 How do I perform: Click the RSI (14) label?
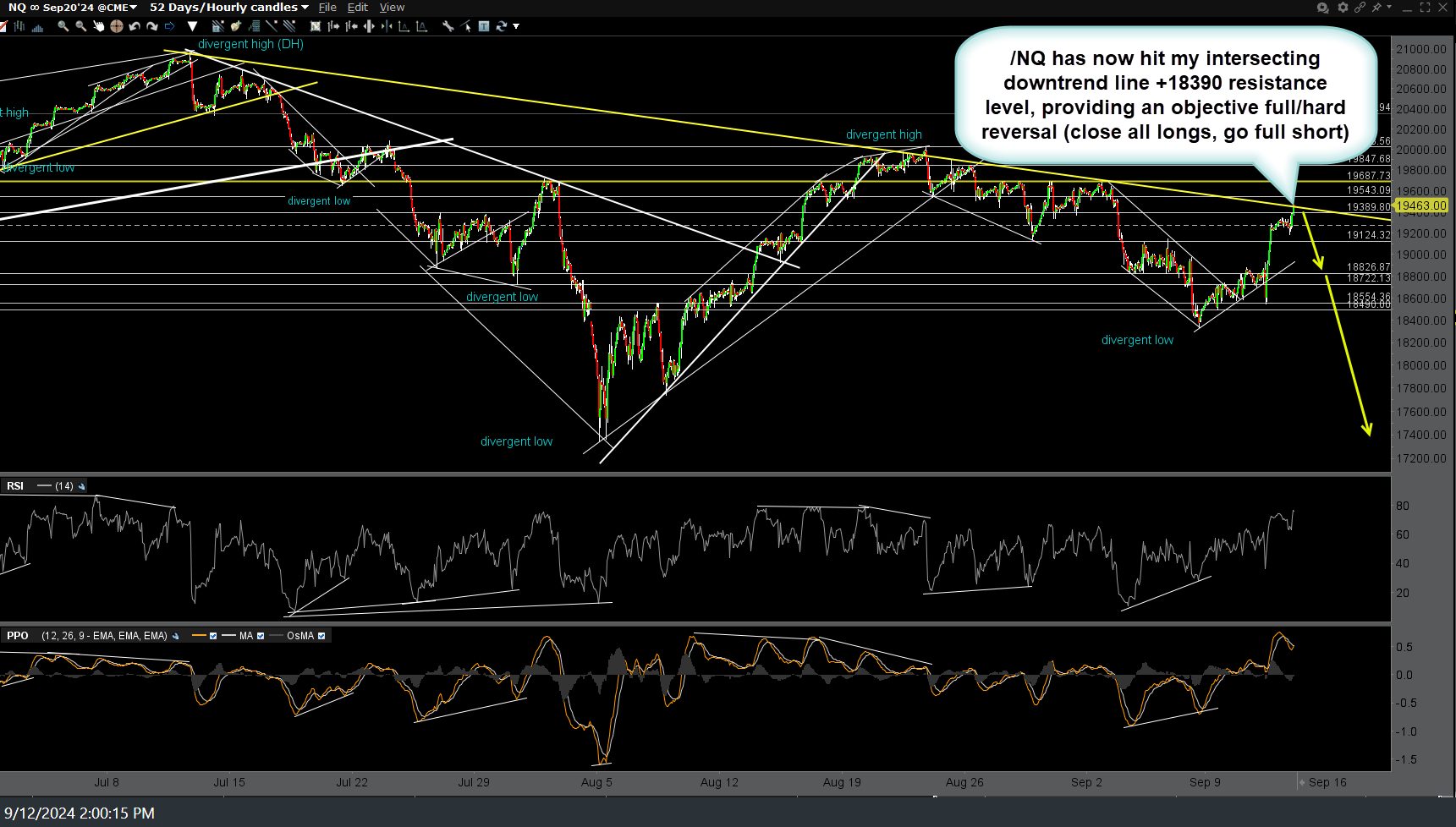click(x=17, y=486)
